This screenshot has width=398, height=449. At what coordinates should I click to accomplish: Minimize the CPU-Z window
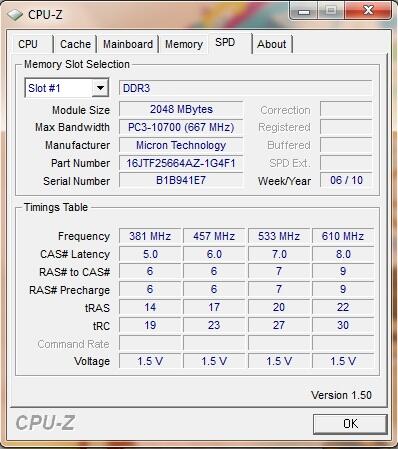tap(304, 12)
